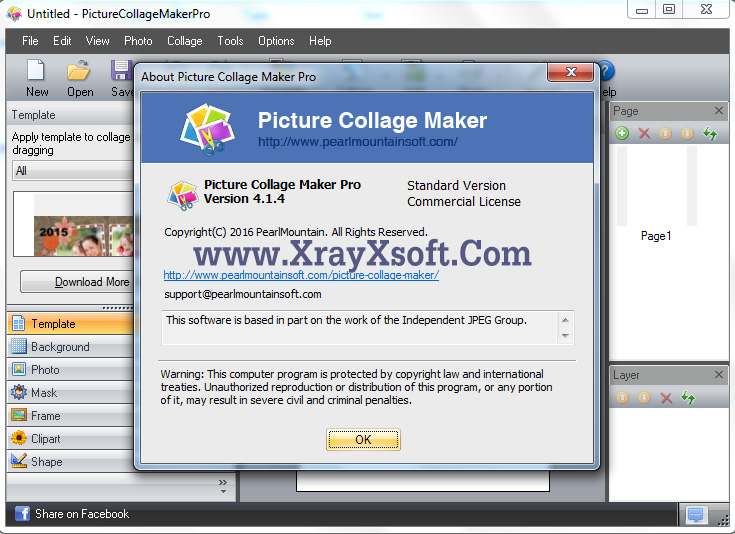Click red delete icon in Page panel
This screenshot has height=534, width=735.
pyautogui.click(x=644, y=133)
